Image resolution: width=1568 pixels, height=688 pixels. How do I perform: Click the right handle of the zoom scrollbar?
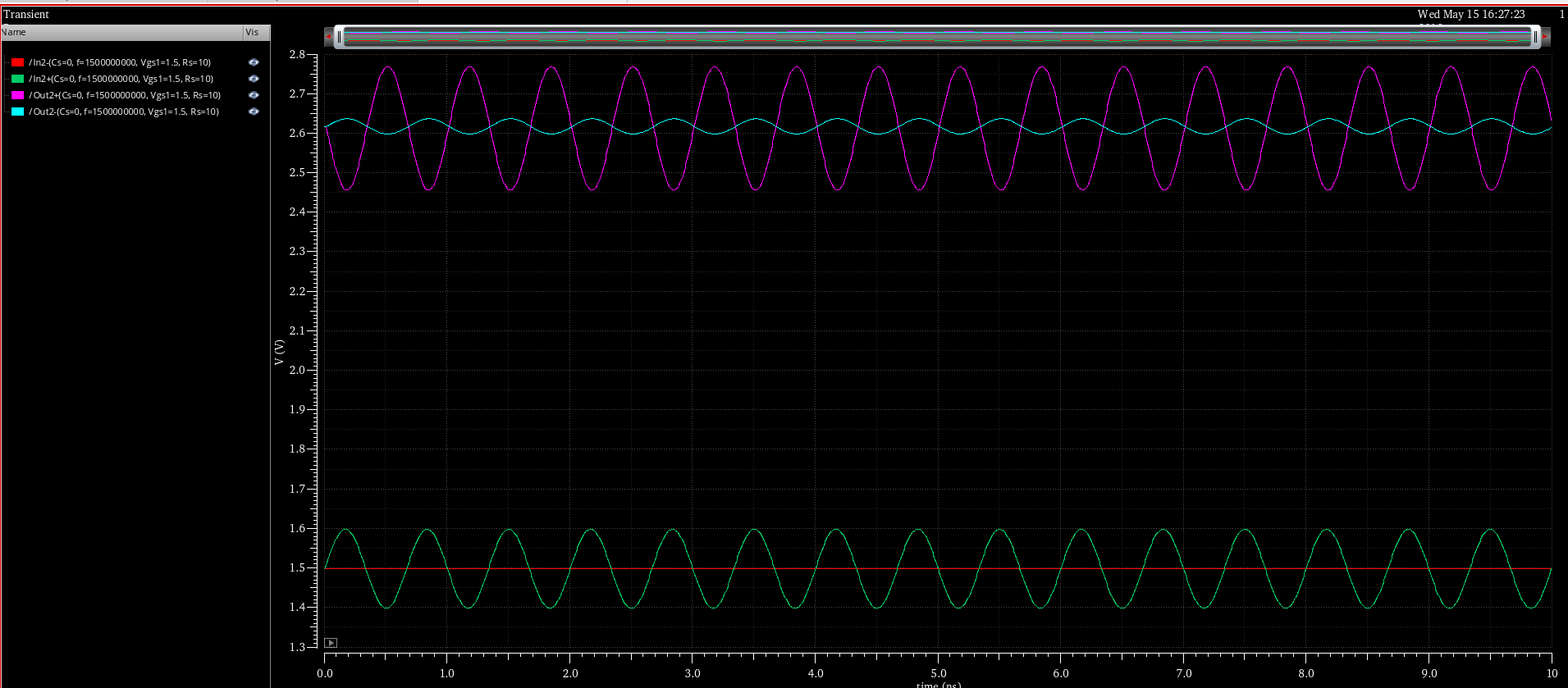click(1536, 36)
